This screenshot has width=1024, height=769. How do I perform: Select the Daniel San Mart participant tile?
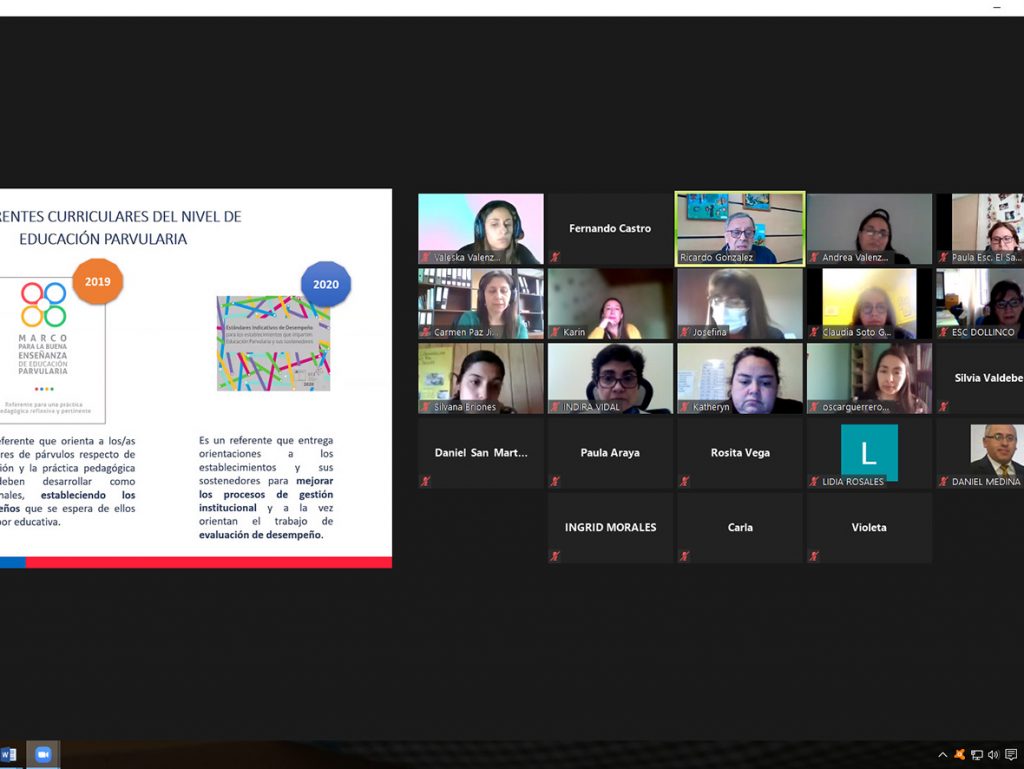tap(481, 453)
